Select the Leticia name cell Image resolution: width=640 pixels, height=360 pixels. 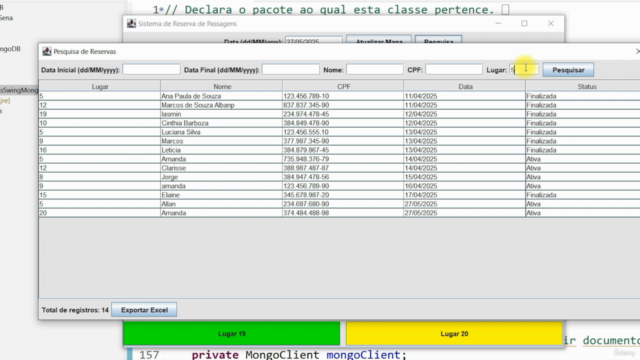coord(221,150)
